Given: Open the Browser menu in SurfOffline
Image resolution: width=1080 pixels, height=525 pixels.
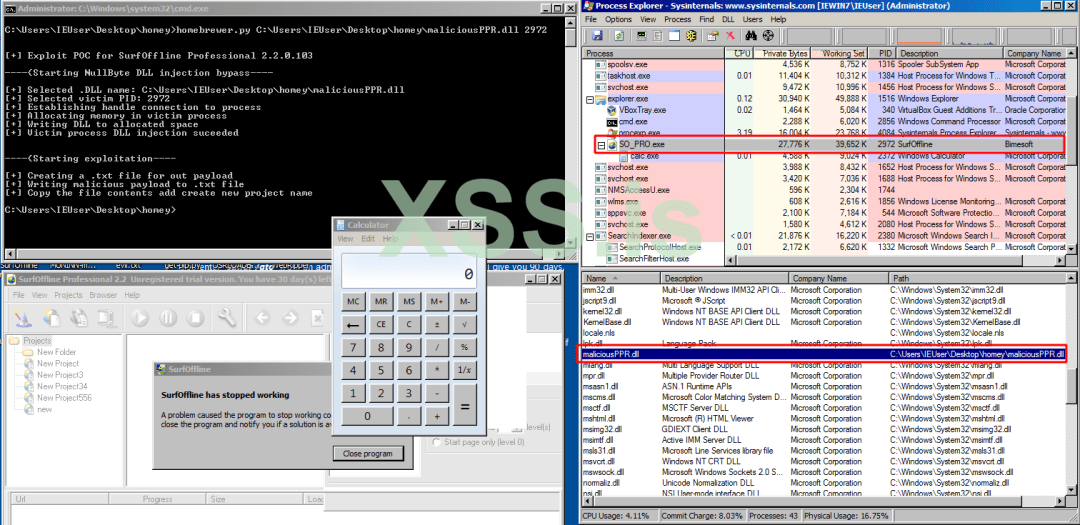Looking at the screenshot, I should pos(103,295).
